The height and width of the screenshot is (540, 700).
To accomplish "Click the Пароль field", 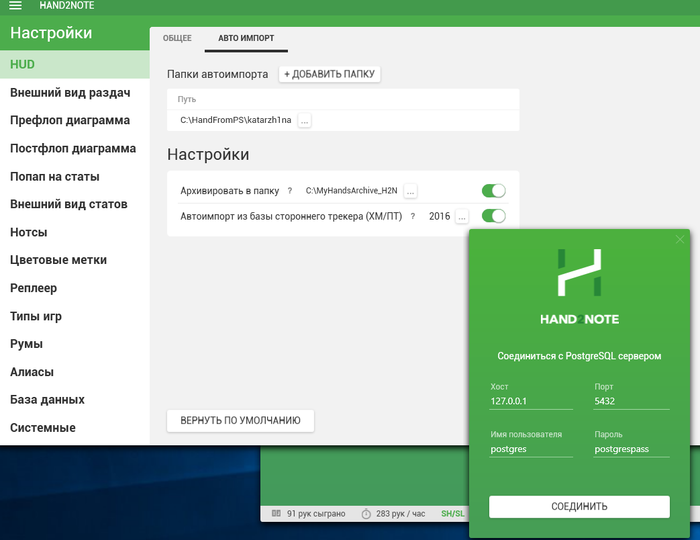I will (631, 449).
